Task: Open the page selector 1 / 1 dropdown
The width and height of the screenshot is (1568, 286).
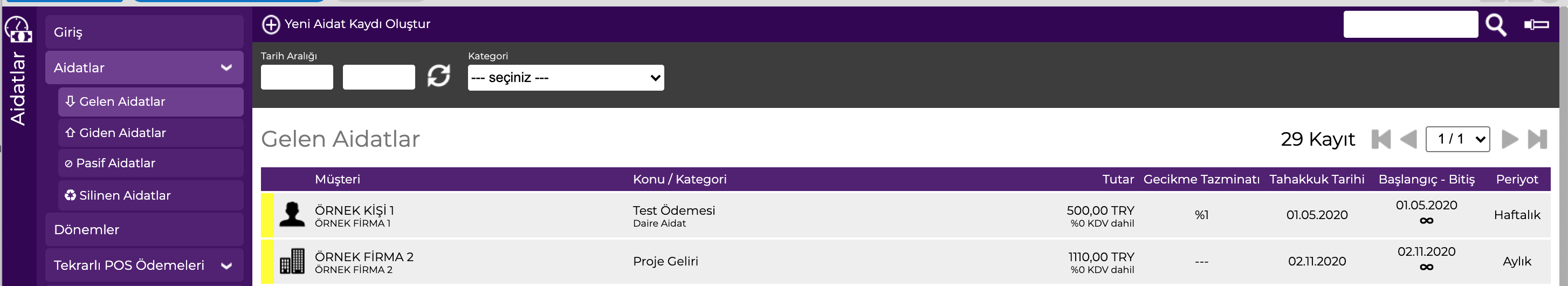Action: pos(1457,139)
